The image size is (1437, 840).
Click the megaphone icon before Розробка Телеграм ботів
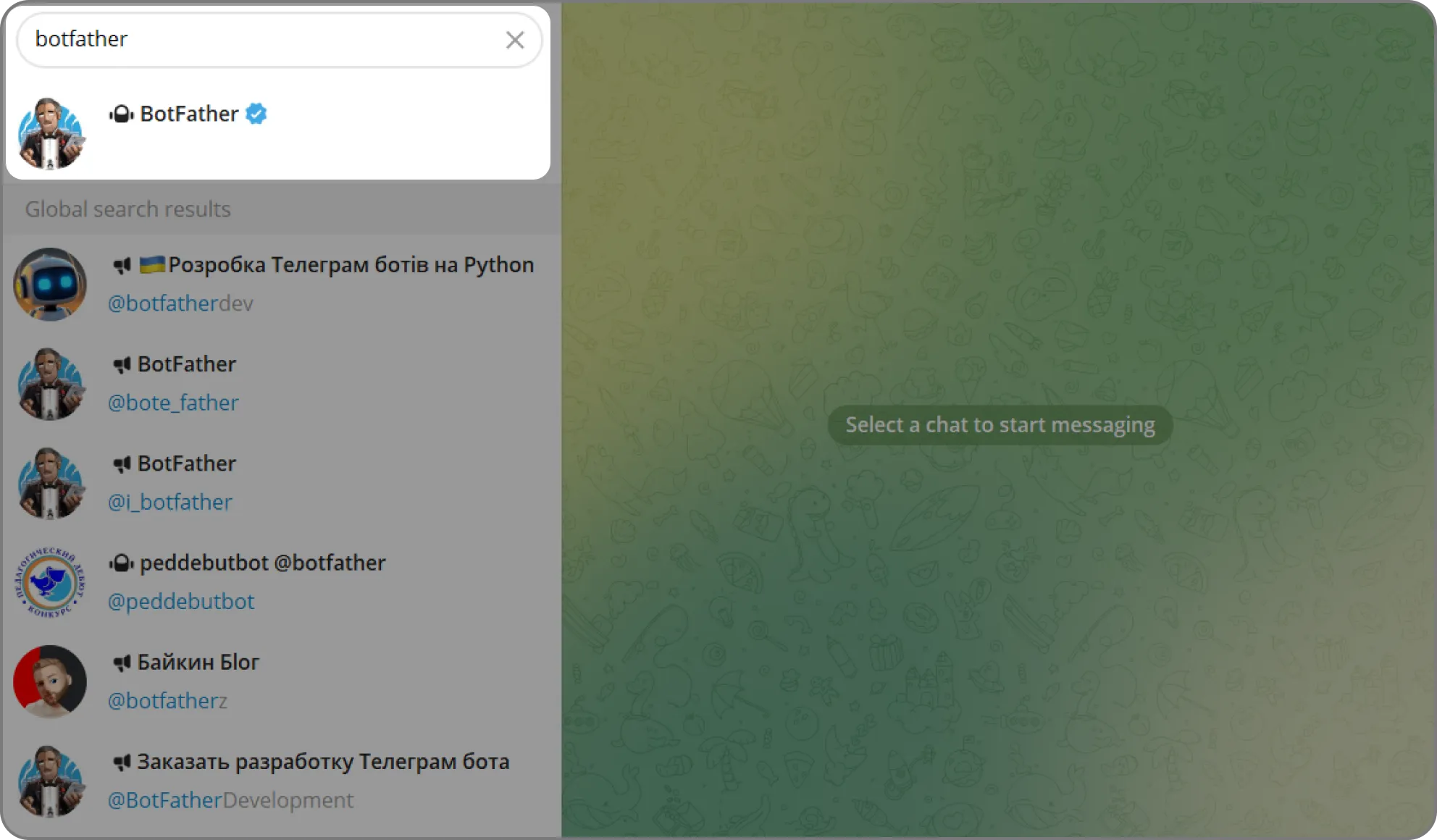[x=121, y=266]
